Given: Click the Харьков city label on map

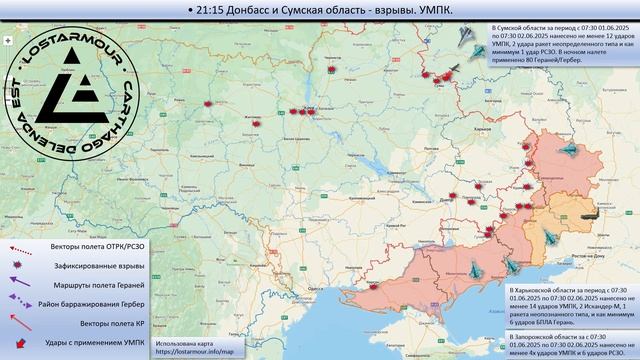Looking at the screenshot, I should 482,129.
